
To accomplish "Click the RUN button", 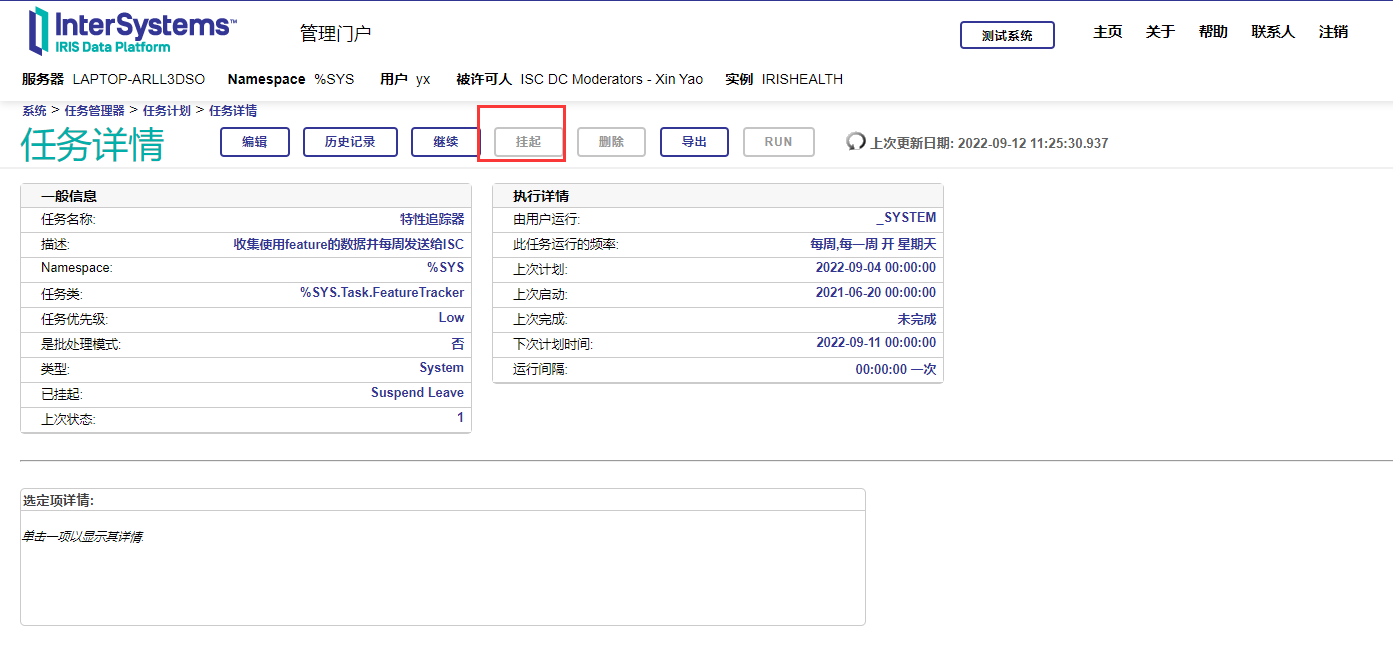I will [x=779, y=142].
